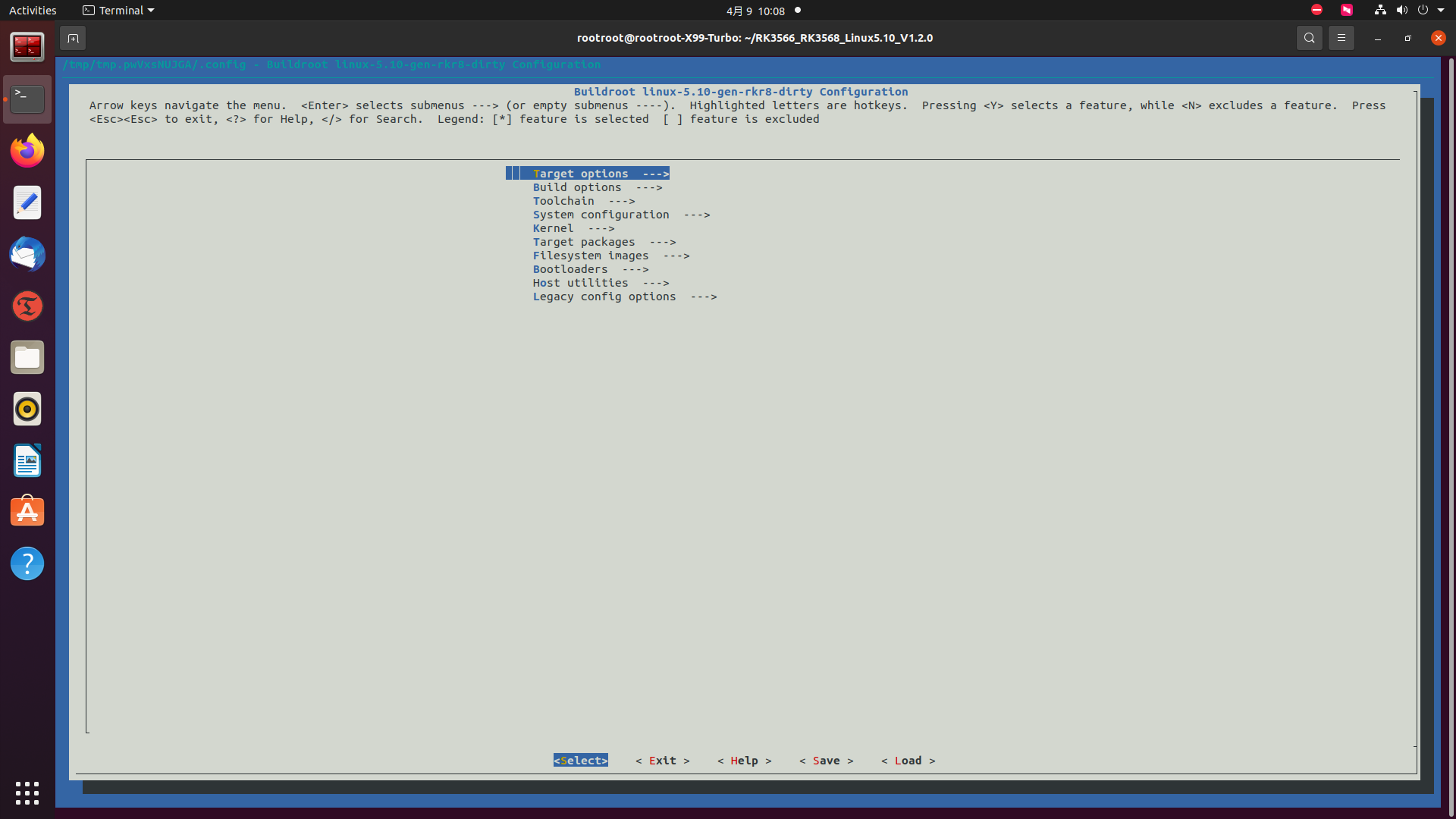Click the date and clock in the top bar
The width and height of the screenshot is (1456, 819).
tap(755, 11)
